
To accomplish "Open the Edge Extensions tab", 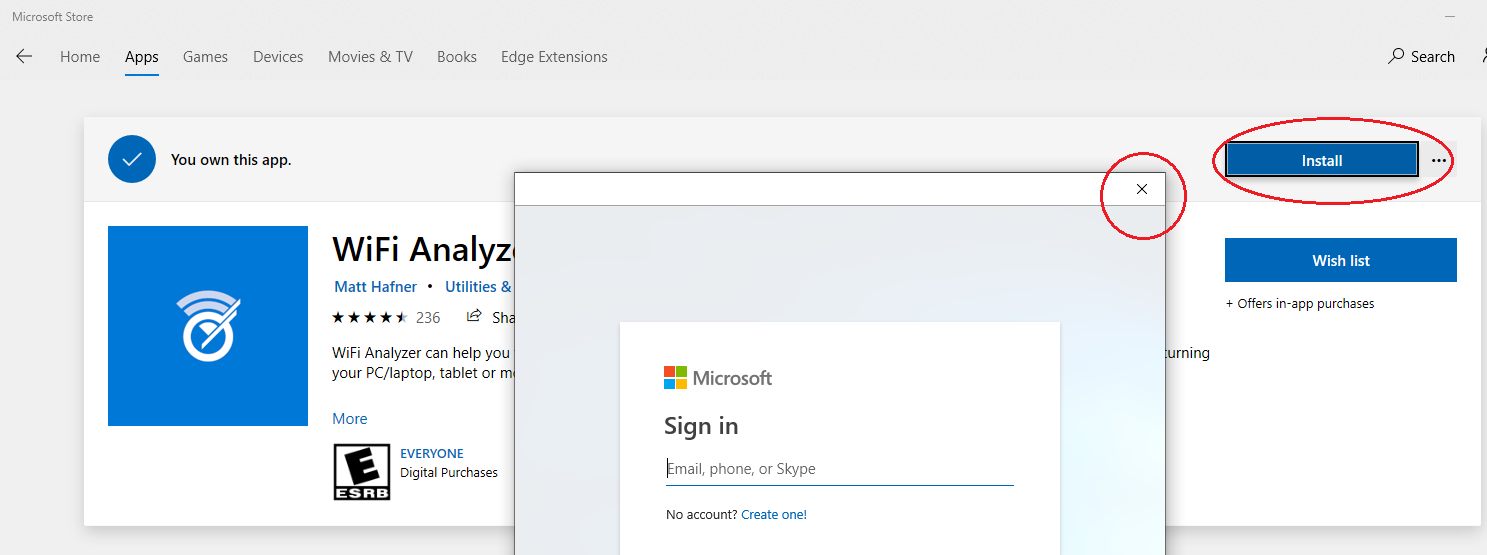I will click(554, 57).
